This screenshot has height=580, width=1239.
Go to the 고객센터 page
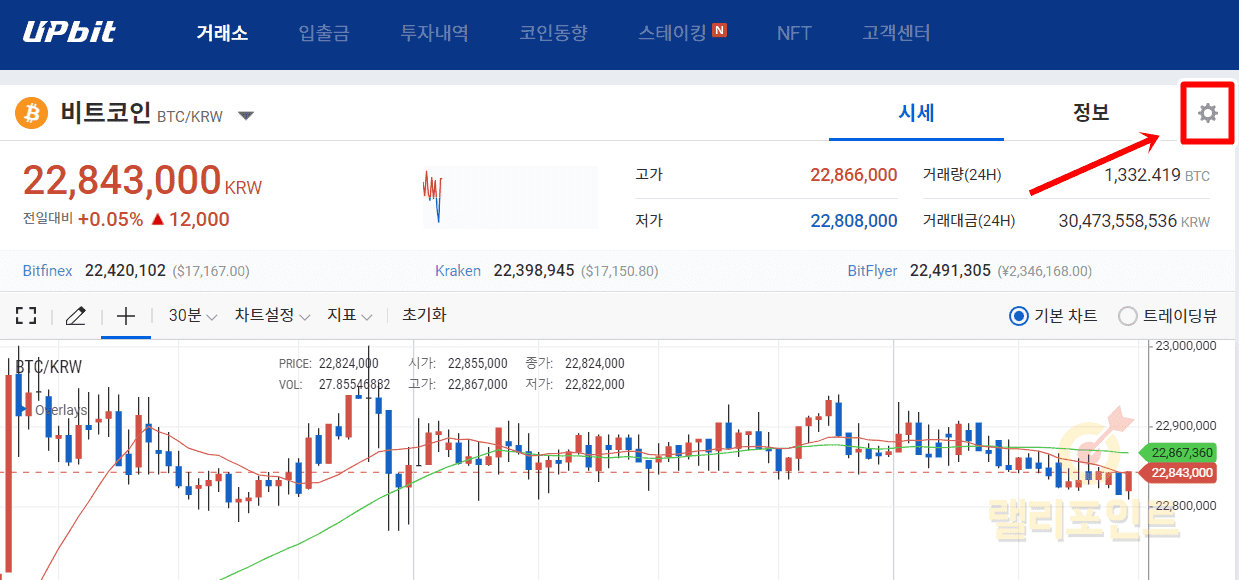[896, 33]
